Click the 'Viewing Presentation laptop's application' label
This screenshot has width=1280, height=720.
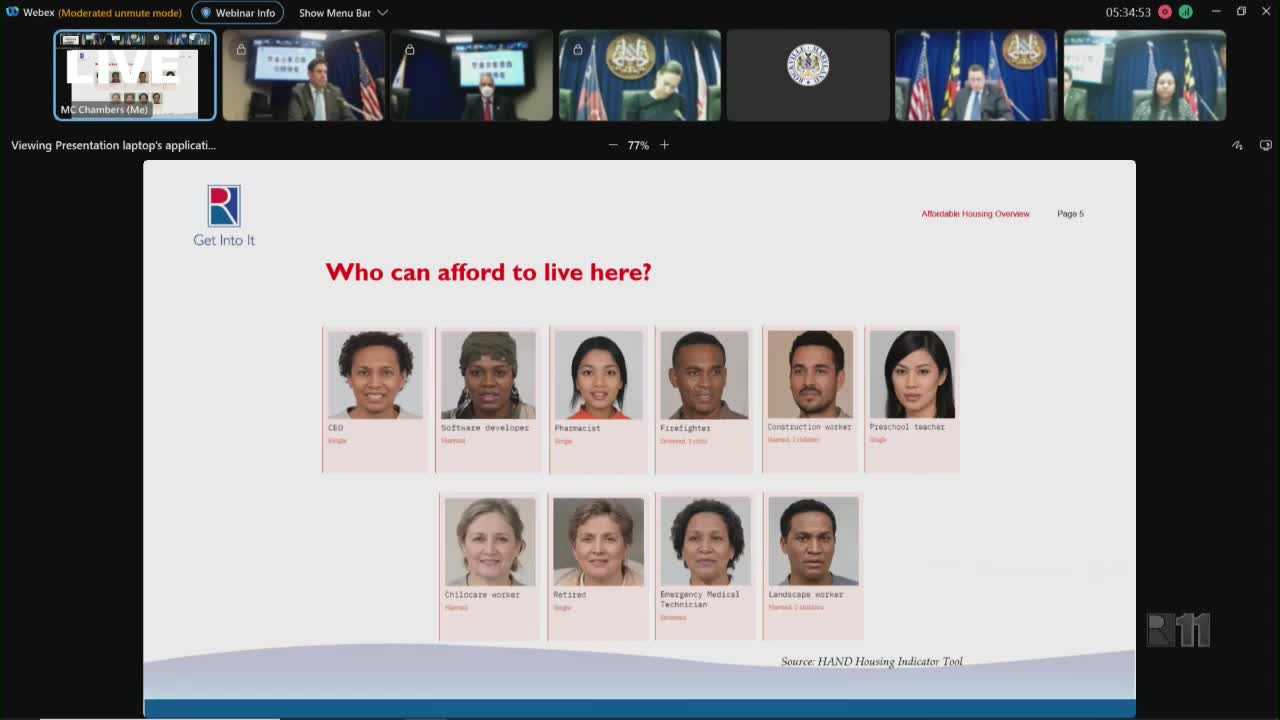[x=113, y=145]
